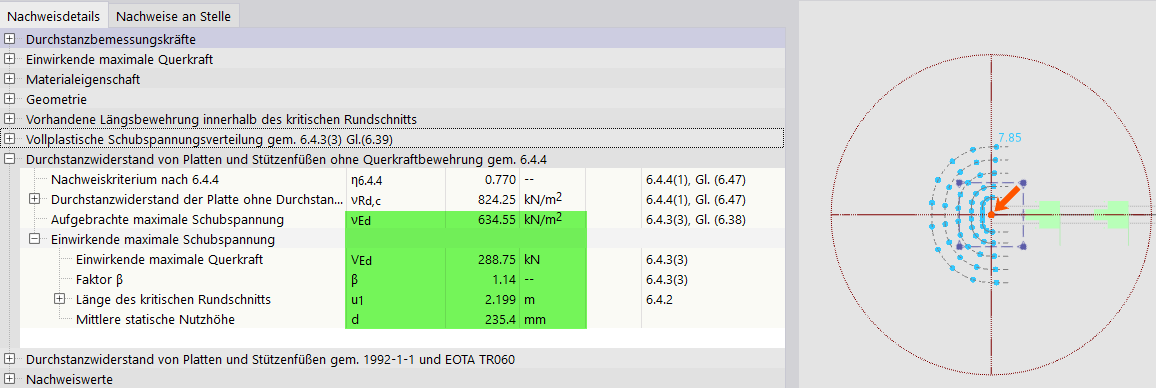This screenshot has height=388, width=1156.
Task: Select the Nachweiskriterium nach 6.4.4 row
Action: [x=403, y=179]
